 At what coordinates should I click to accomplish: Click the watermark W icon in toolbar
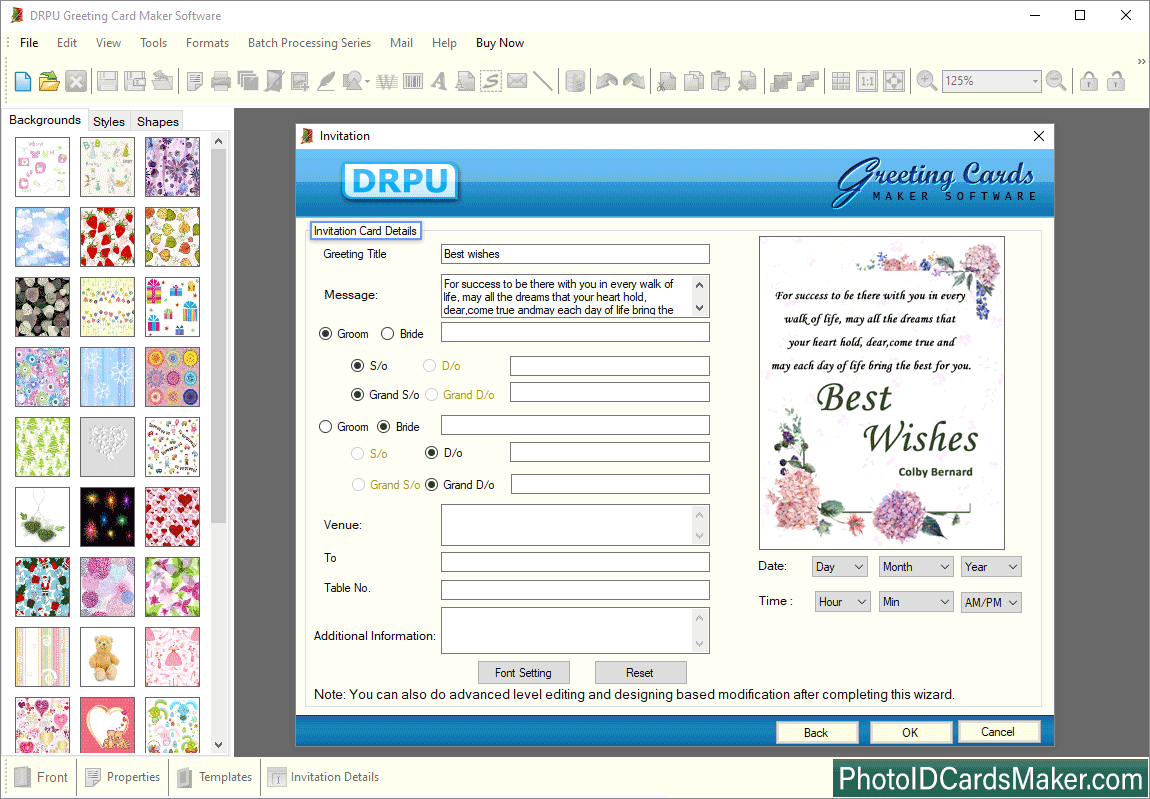pos(387,81)
